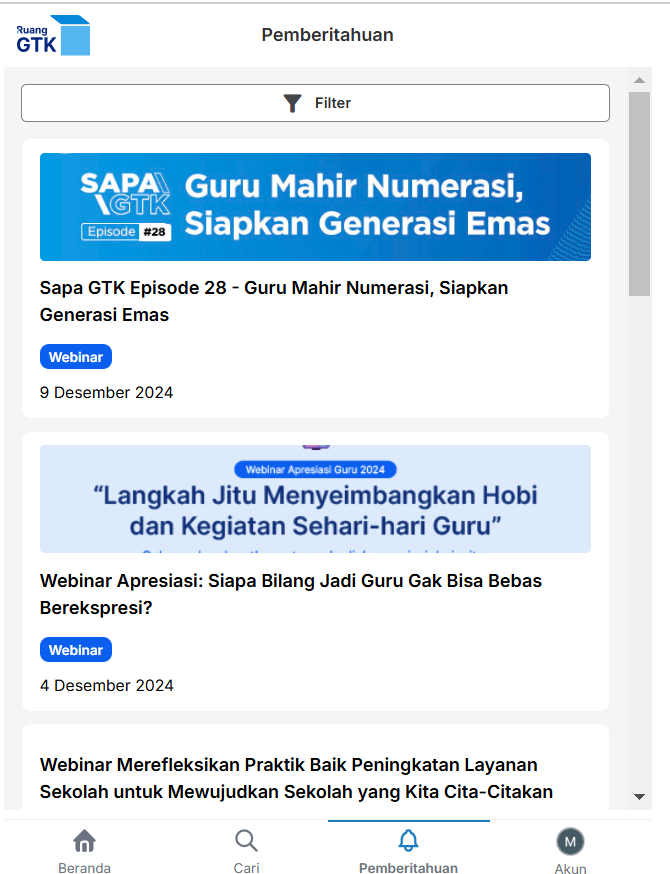Screen dimensions: 670x874
Task: Click Webinar tag under Webinar Apresiasi post
Action: 76,650
